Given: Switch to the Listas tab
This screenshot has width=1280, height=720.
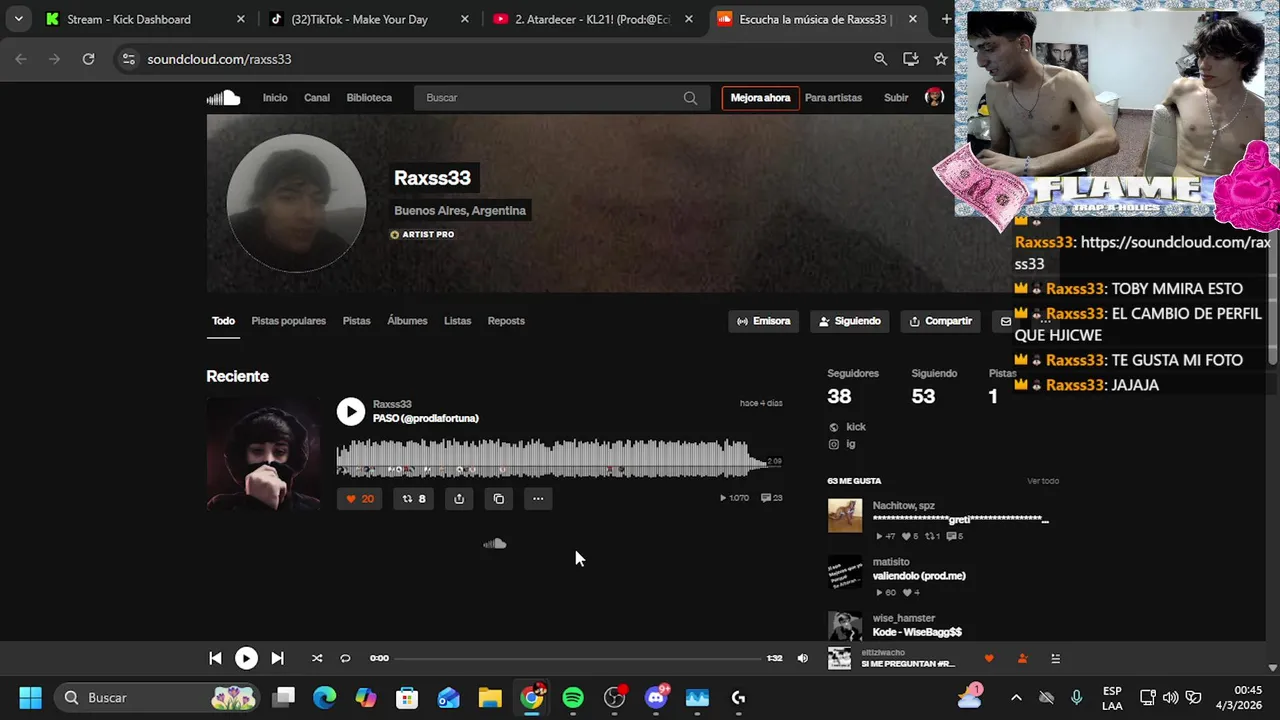Looking at the screenshot, I should pyautogui.click(x=457, y=321).
